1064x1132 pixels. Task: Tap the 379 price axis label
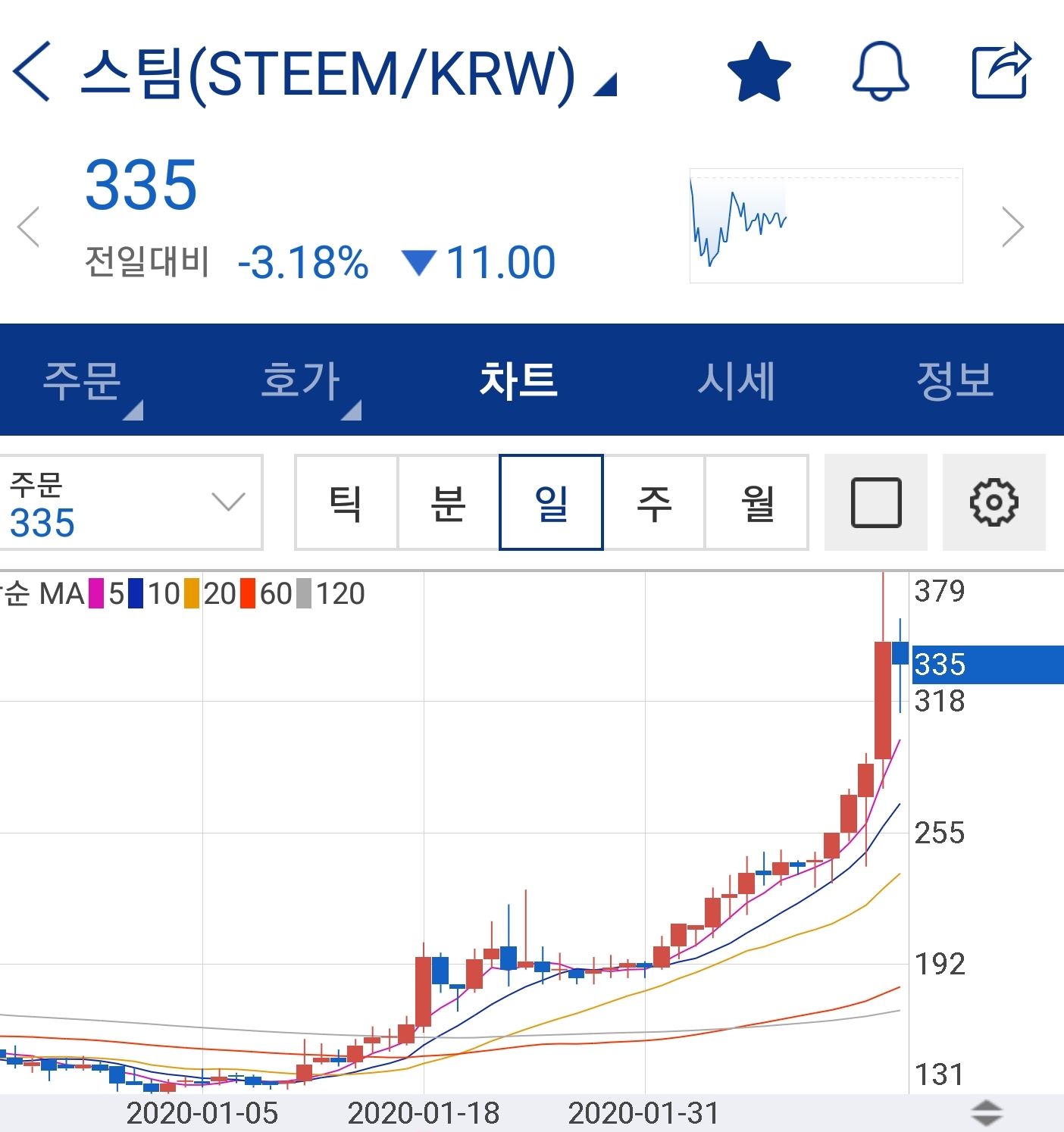pos(940,591)
